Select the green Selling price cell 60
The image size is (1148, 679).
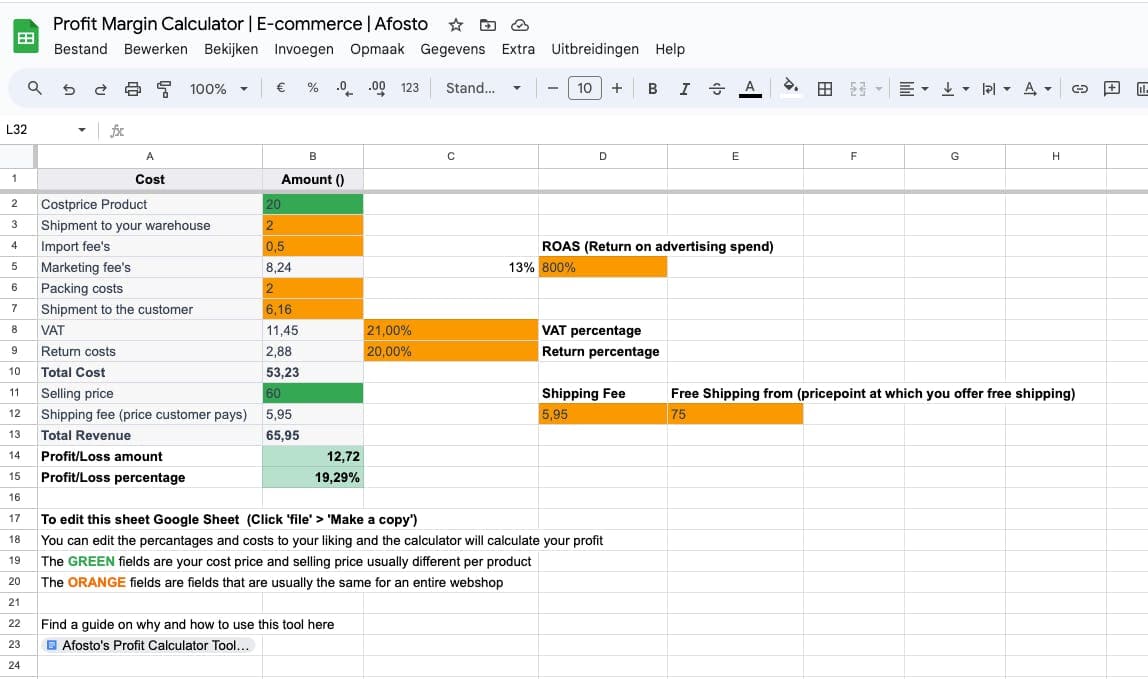click(x=313, y=393)
